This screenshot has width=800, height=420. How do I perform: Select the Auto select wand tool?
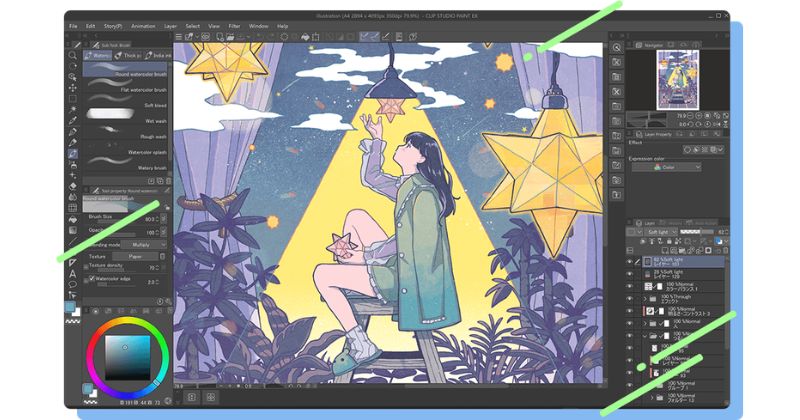72,110
